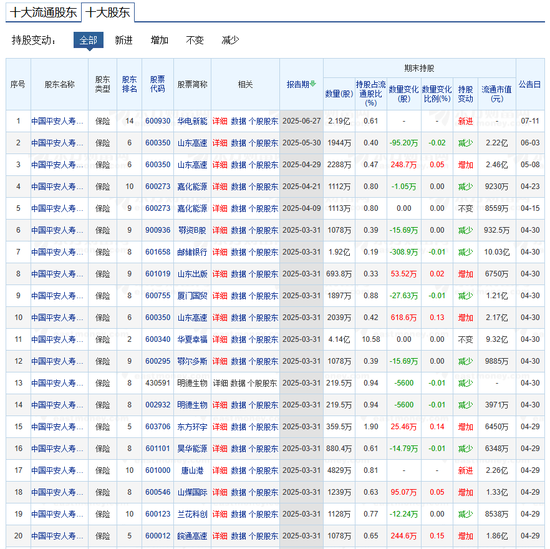This screenshot has width=550, height=549.
Task: Click the 10.03亿 market value cell
Action: tap(497, 252)
